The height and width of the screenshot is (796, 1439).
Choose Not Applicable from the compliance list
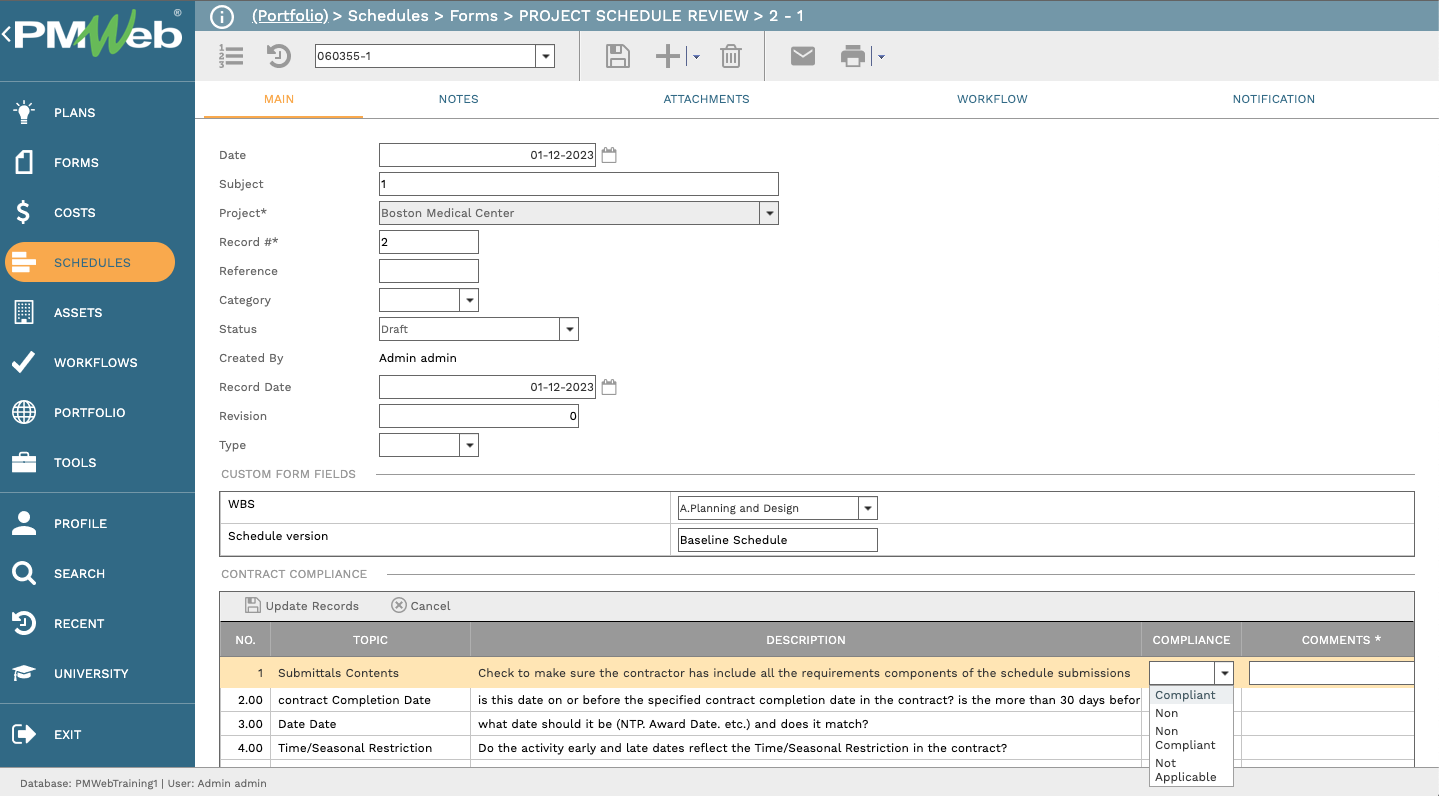(x=1192, y=770)
